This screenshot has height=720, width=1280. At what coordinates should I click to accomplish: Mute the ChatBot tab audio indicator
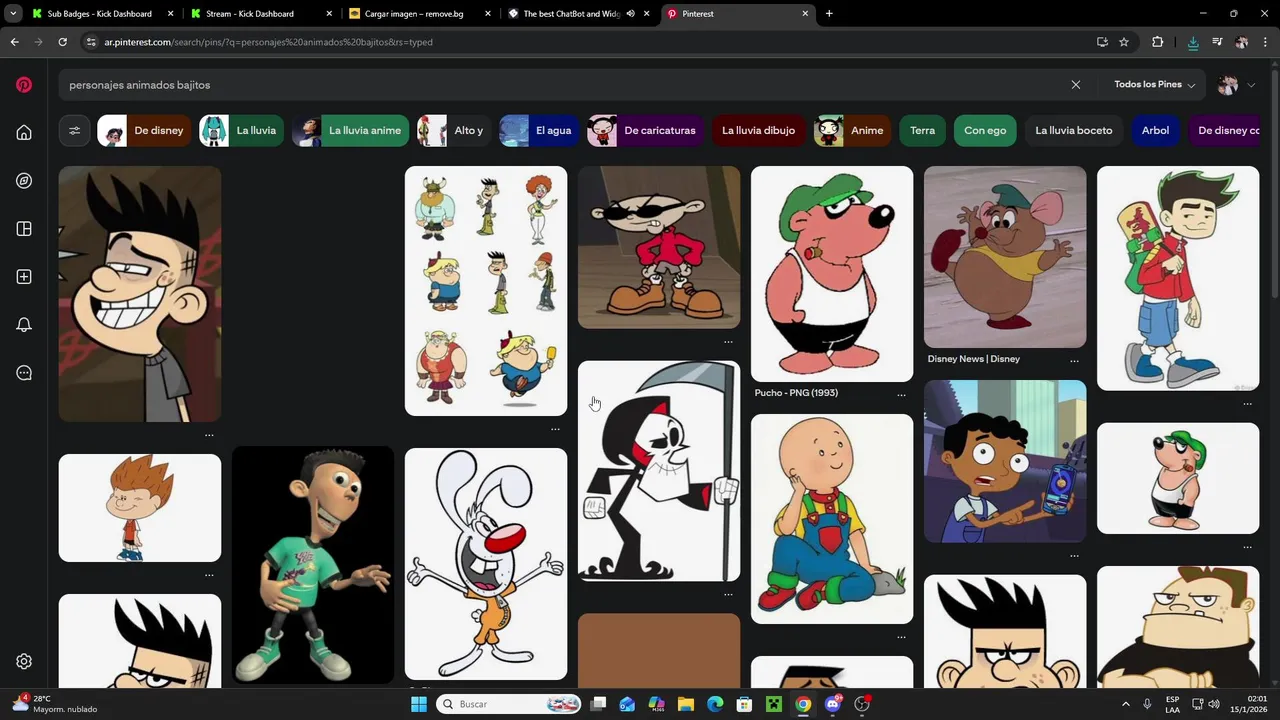click(x=631, y=14)
